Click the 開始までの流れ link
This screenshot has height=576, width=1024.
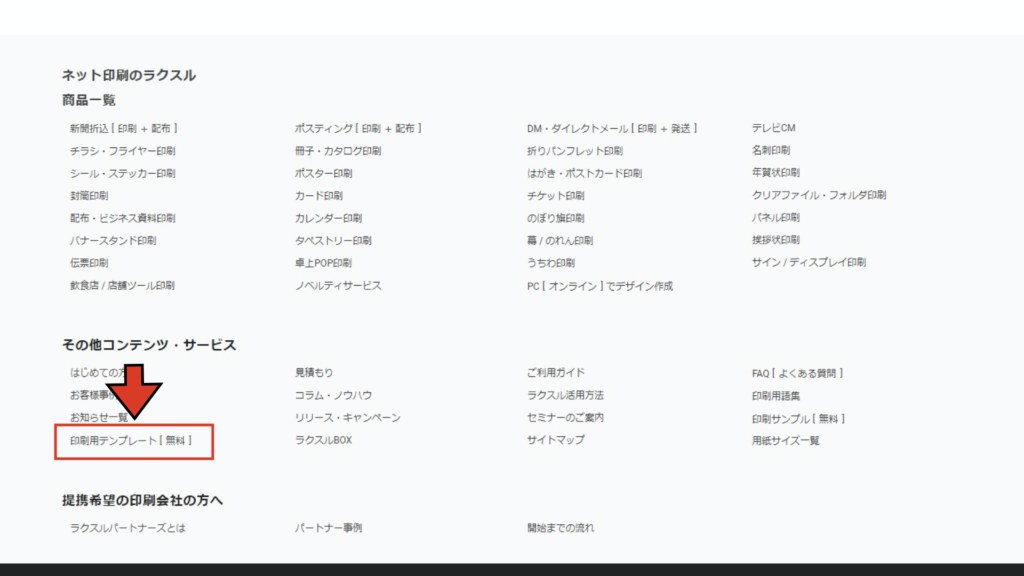(x=561, y=528)
